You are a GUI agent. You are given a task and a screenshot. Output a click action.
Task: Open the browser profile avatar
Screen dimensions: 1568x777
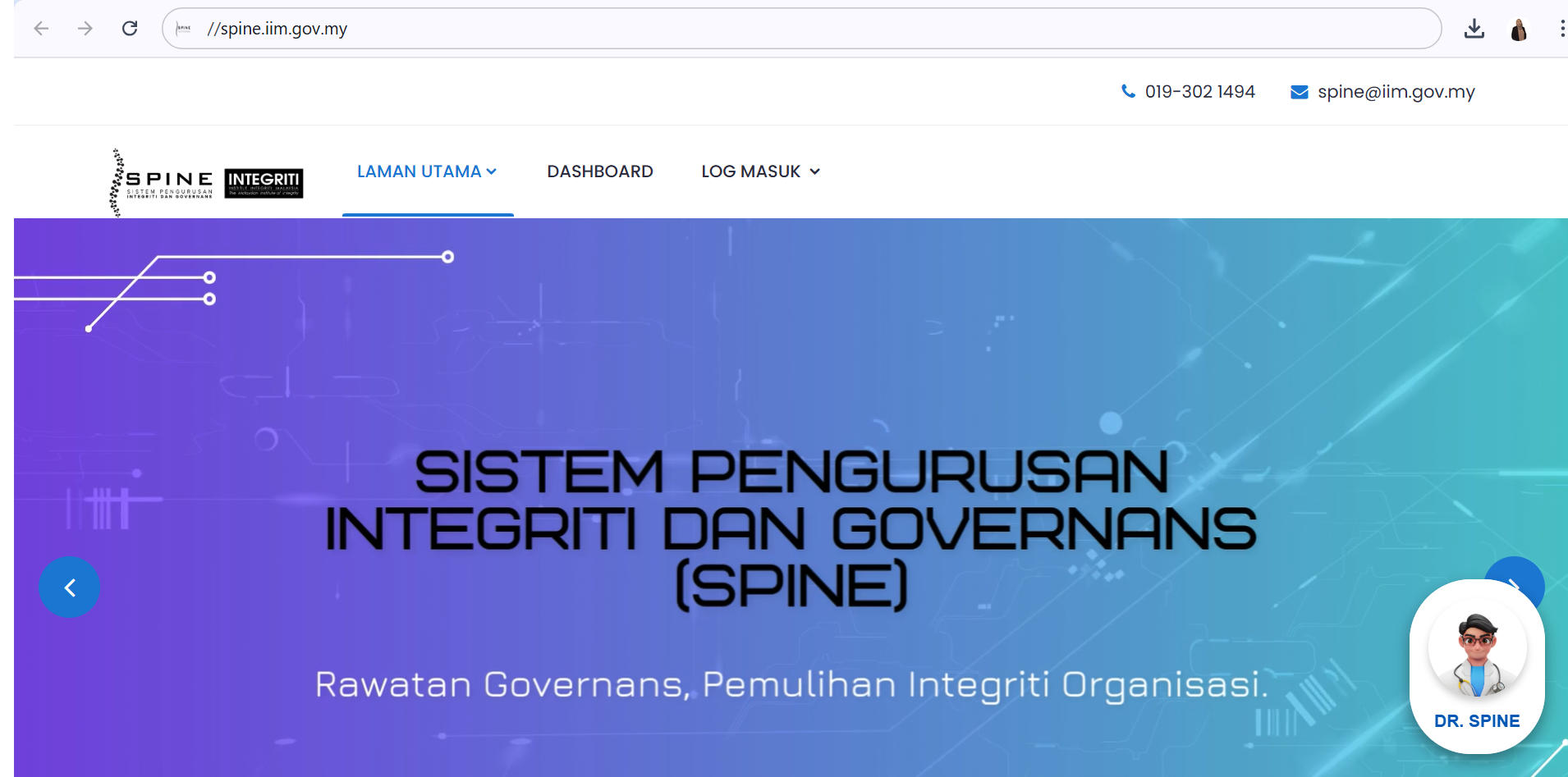point(1518,30)
